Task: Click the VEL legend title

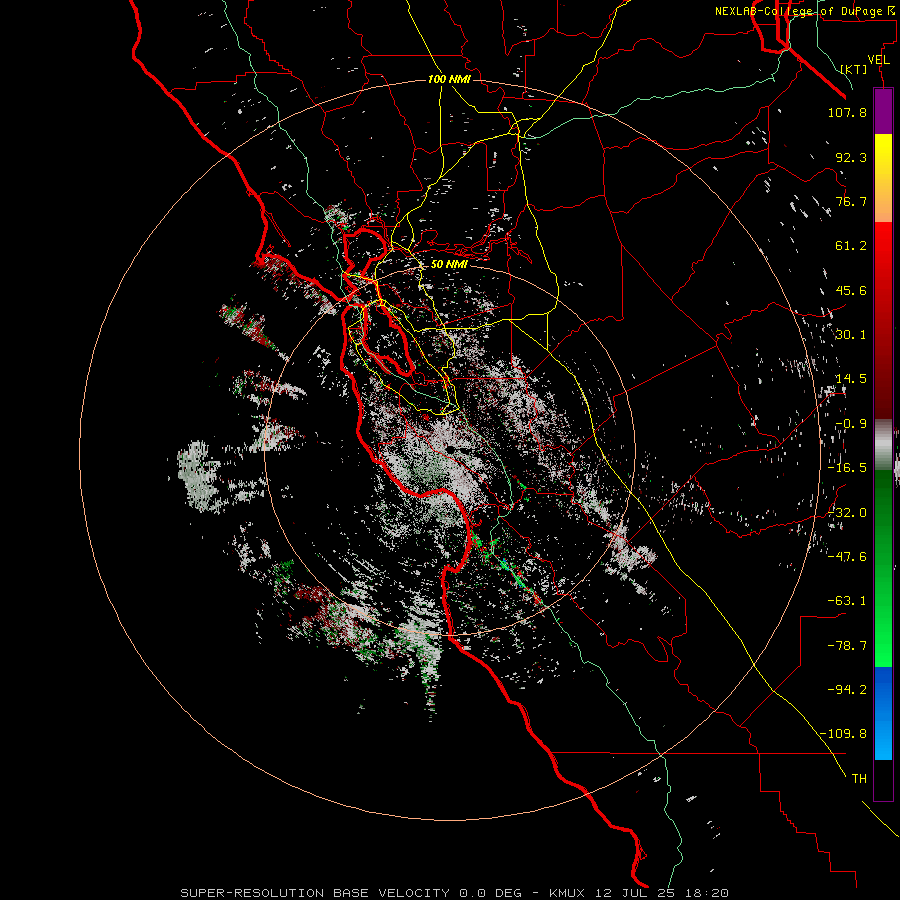Action: [878, 60]
